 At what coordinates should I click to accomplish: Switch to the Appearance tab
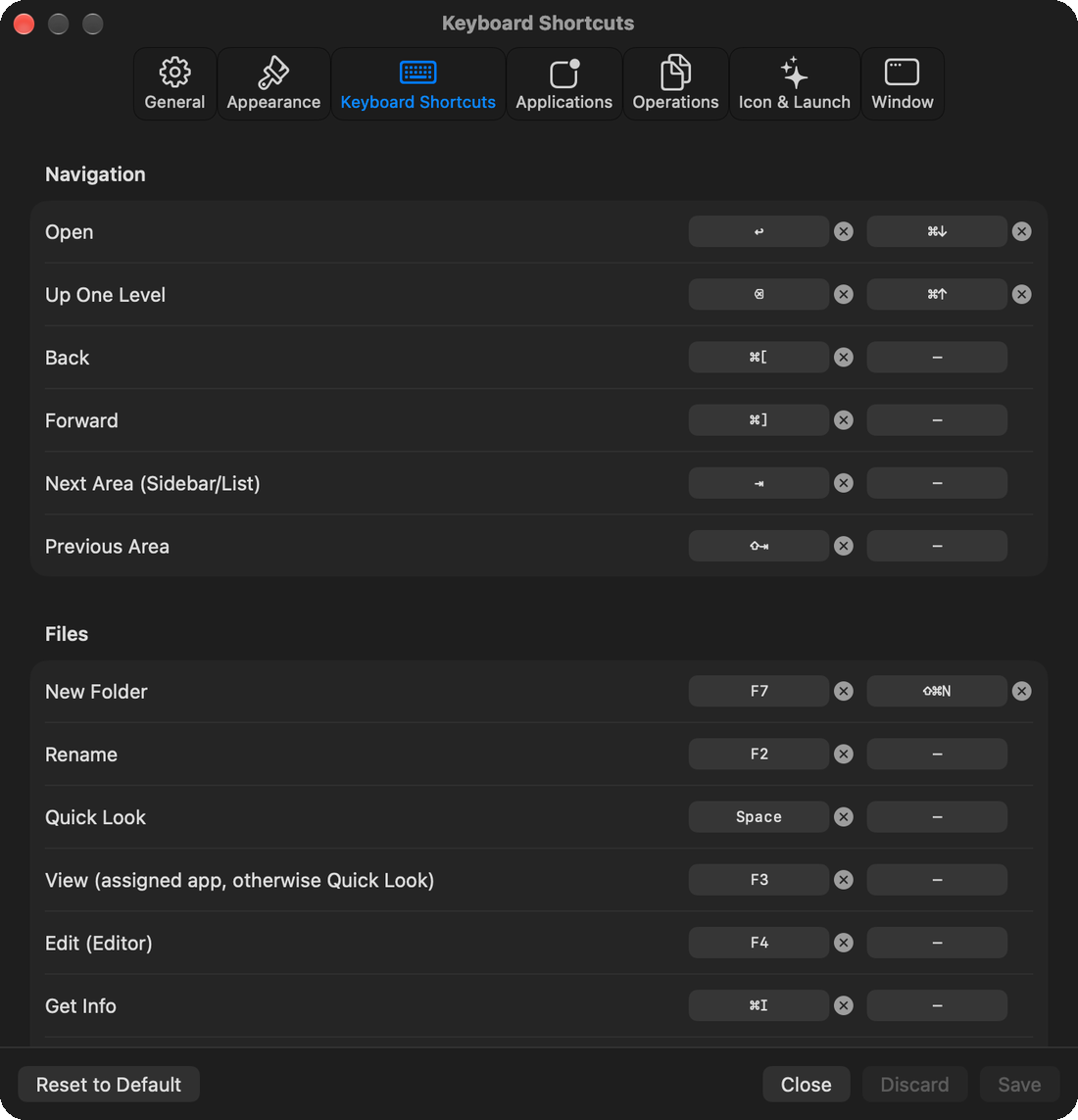click(x=273, y=83)
